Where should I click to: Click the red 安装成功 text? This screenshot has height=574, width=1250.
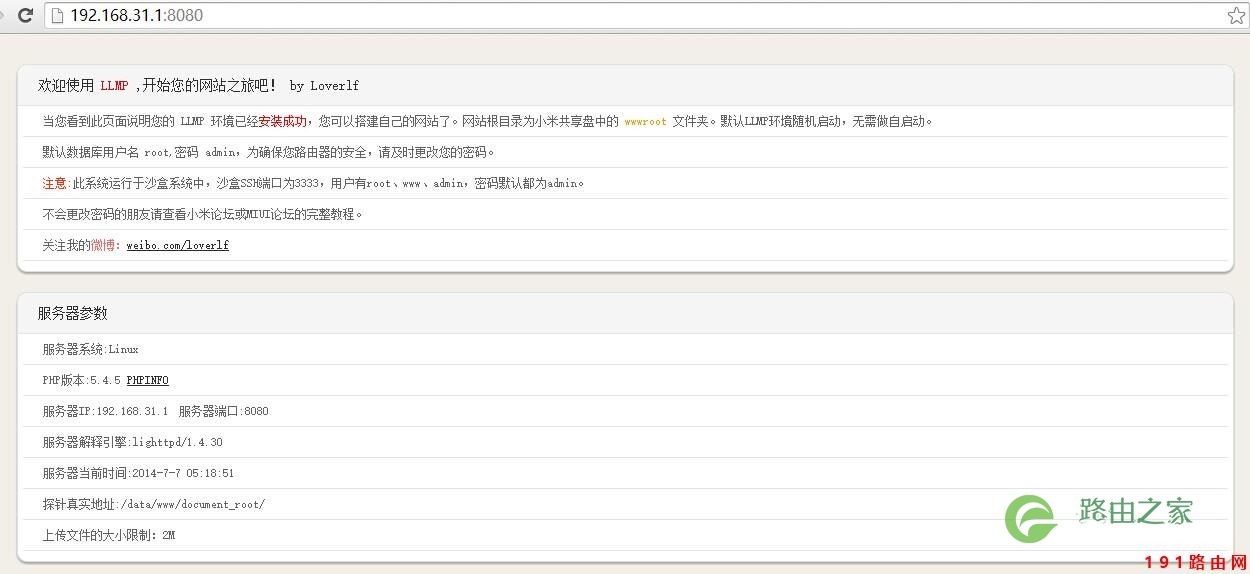283,121
